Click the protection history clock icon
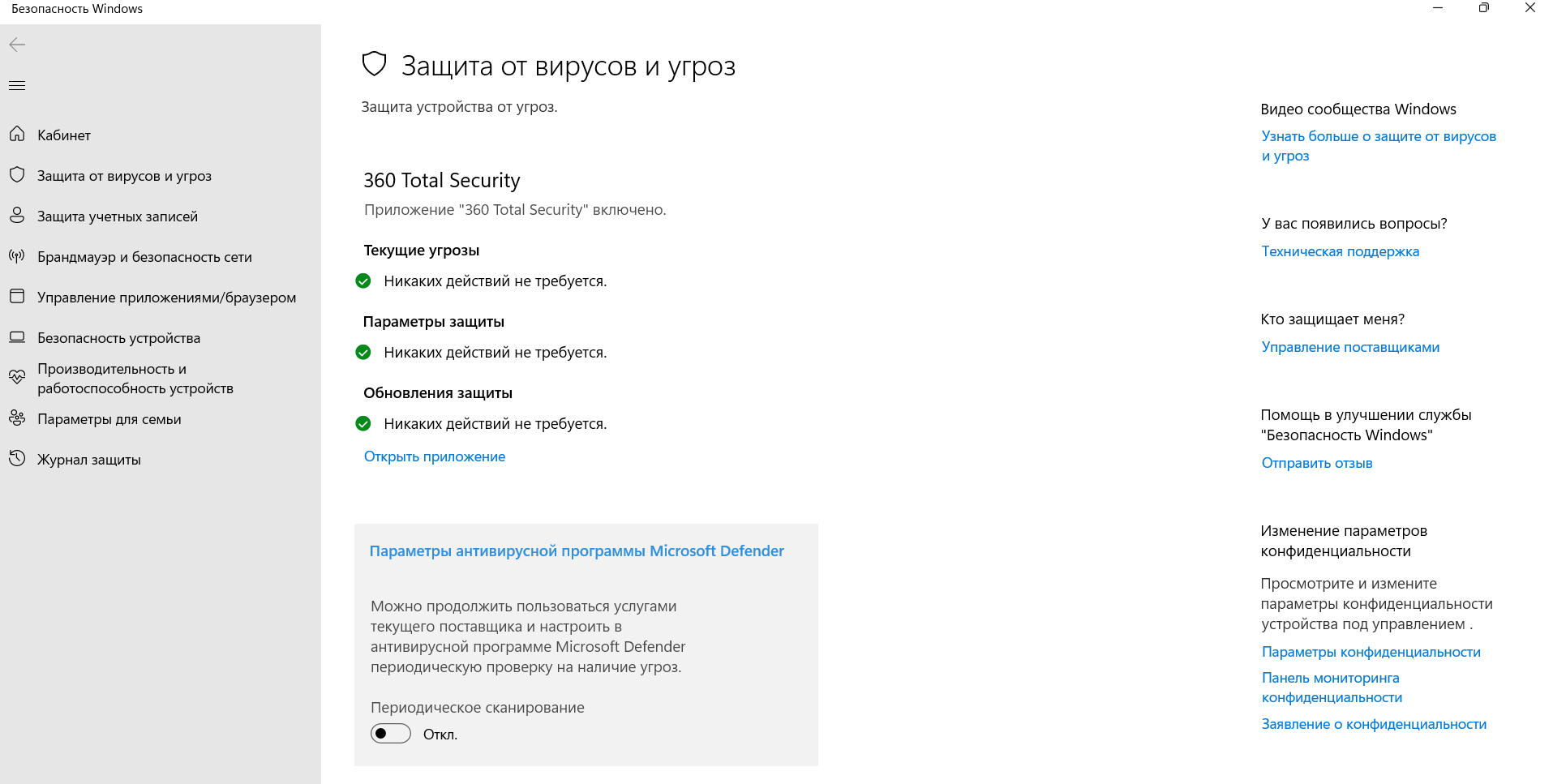Viewport: 1553px width, 784px height. tap(17, 458)
